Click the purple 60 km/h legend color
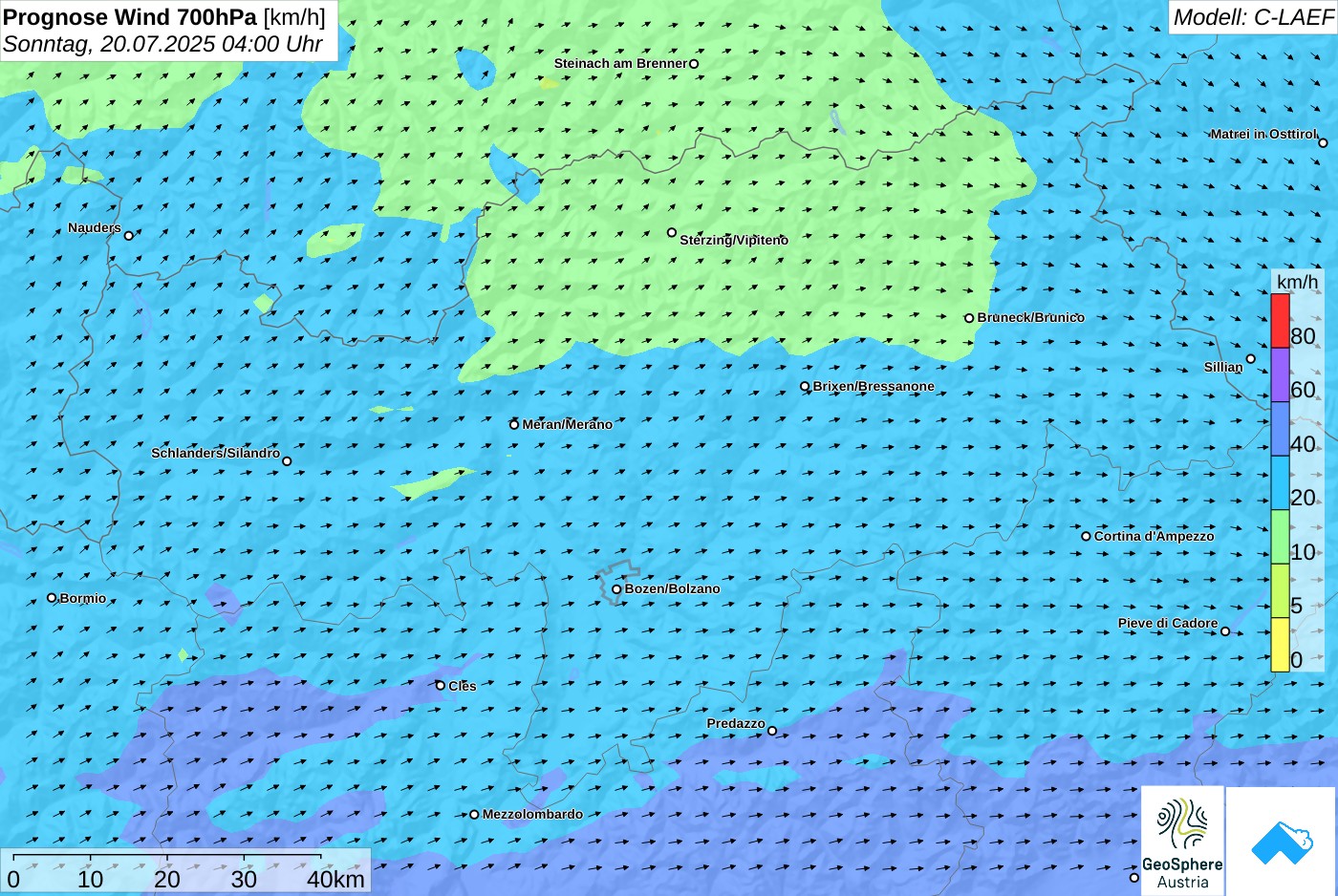The image size is (1338, 896). (x=1280, y=374)
